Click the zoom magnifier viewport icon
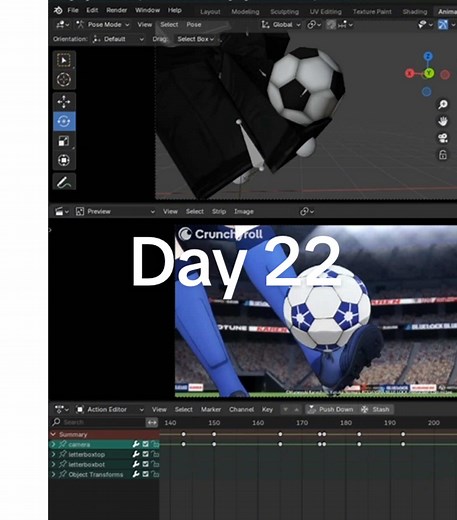Screen dimensions: 457x520 pyautogui.click(x=443, y=105)
